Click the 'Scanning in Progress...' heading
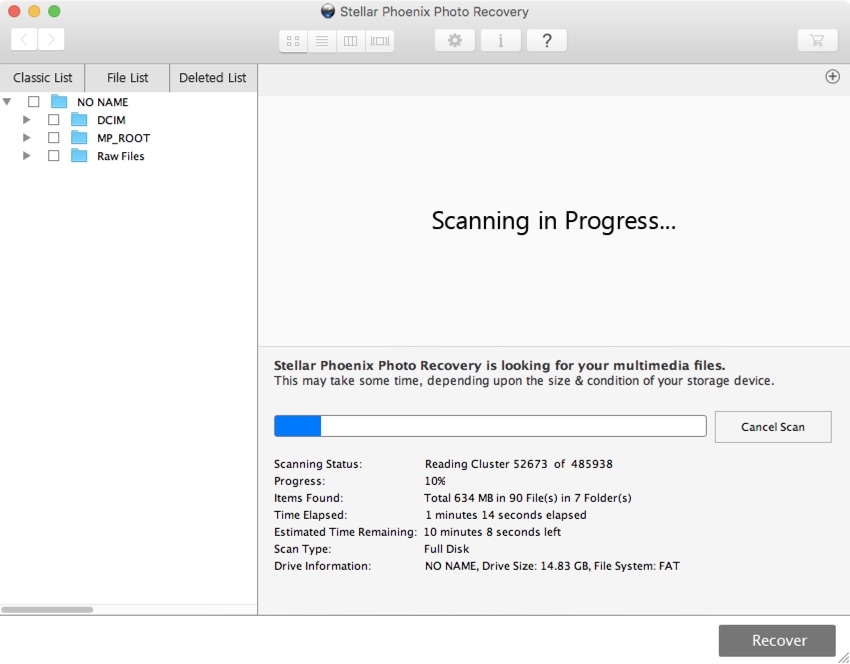 553,221
